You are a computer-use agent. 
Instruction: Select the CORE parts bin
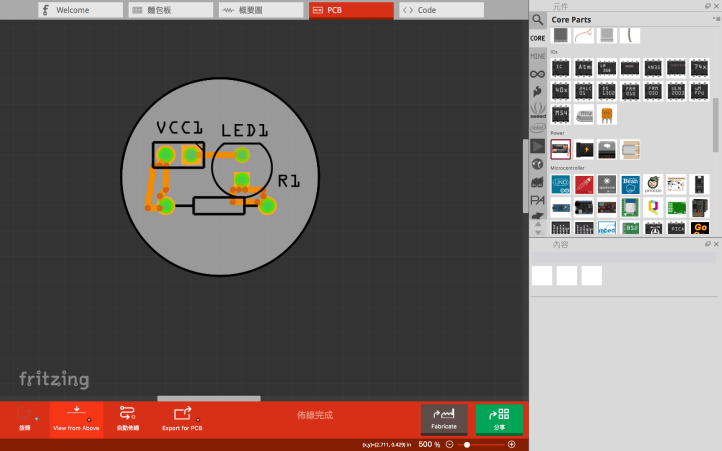[538, 38]
